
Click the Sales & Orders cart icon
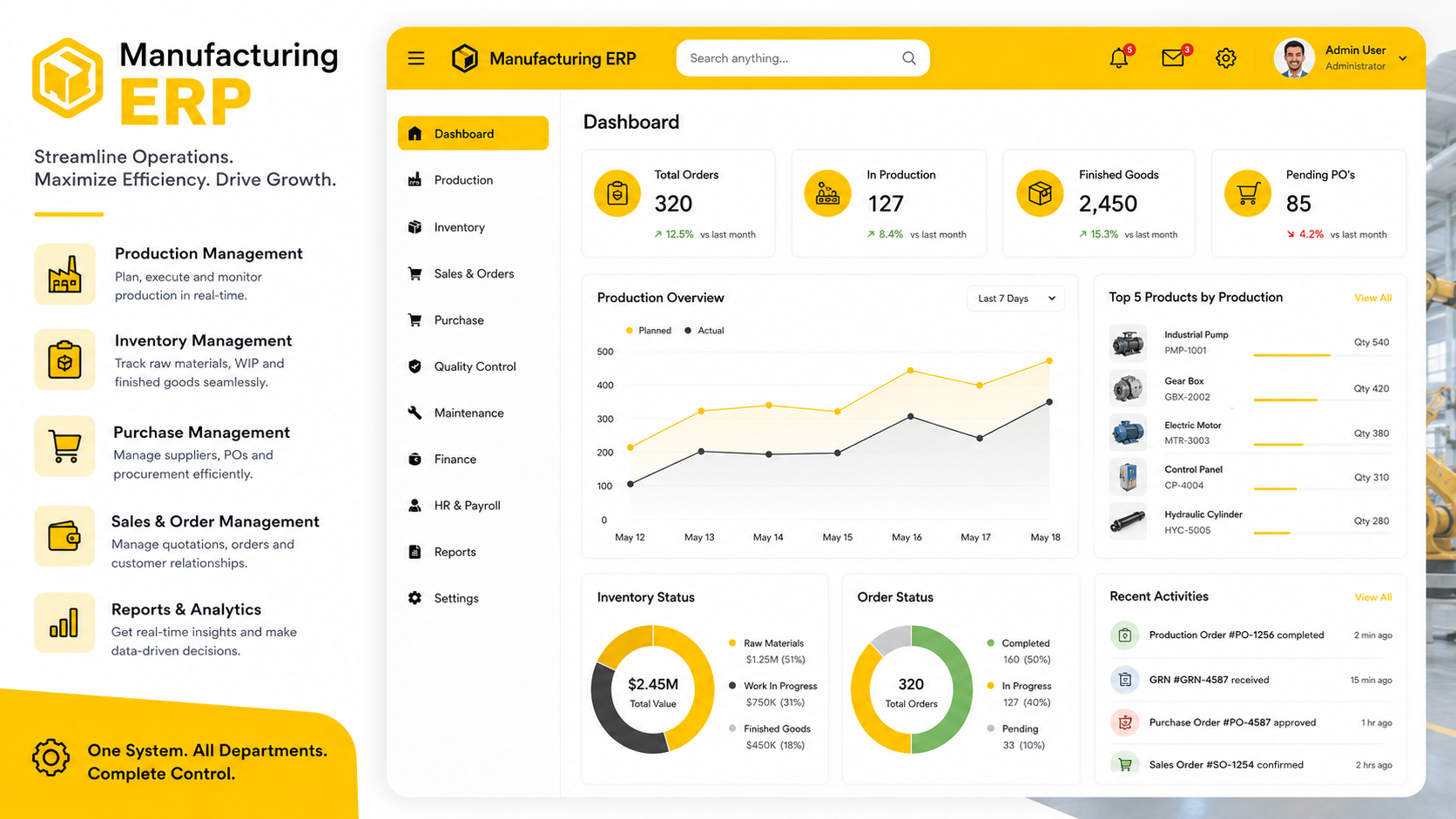point(415,273)
